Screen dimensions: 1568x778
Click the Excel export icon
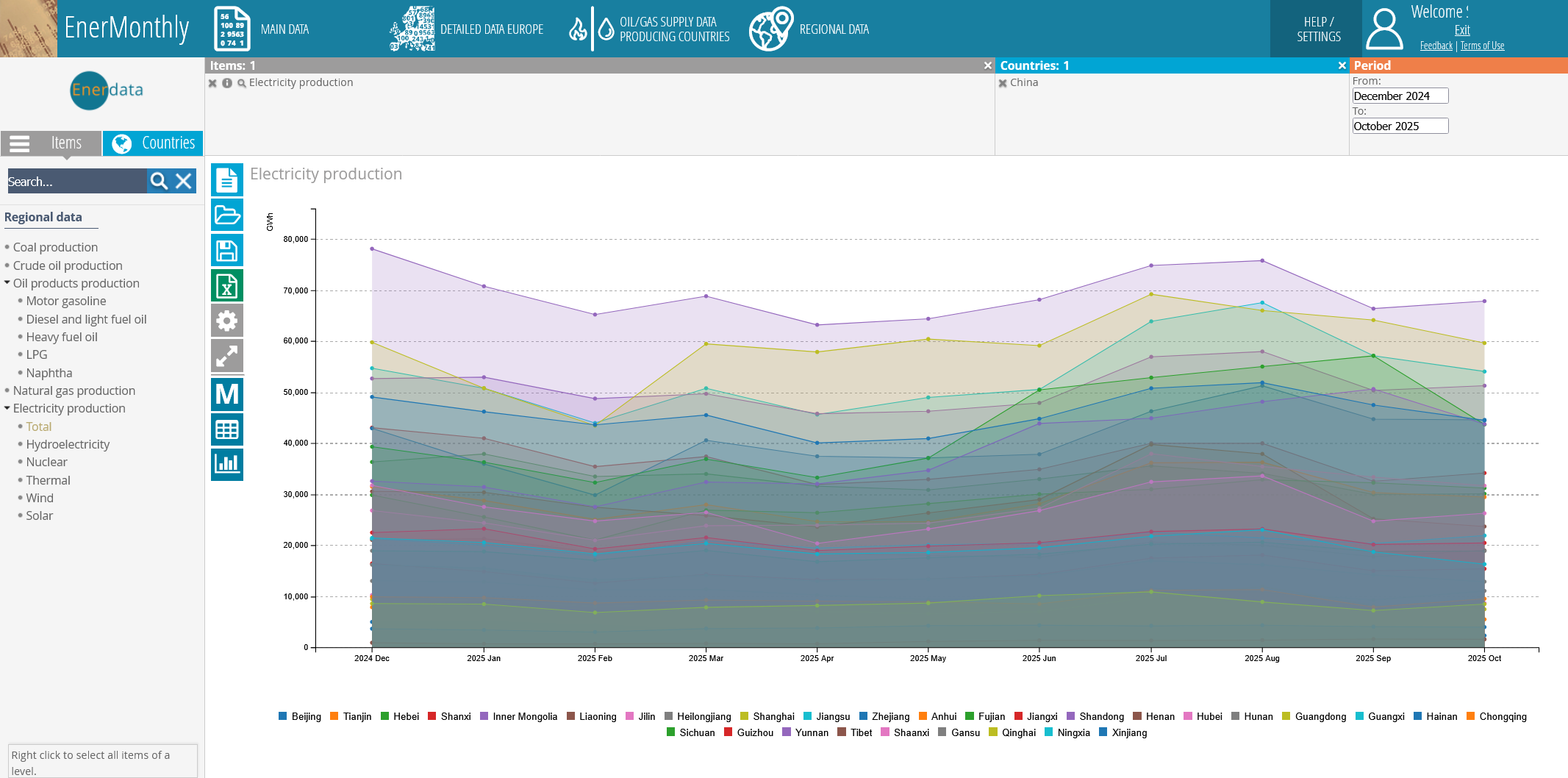226,286
